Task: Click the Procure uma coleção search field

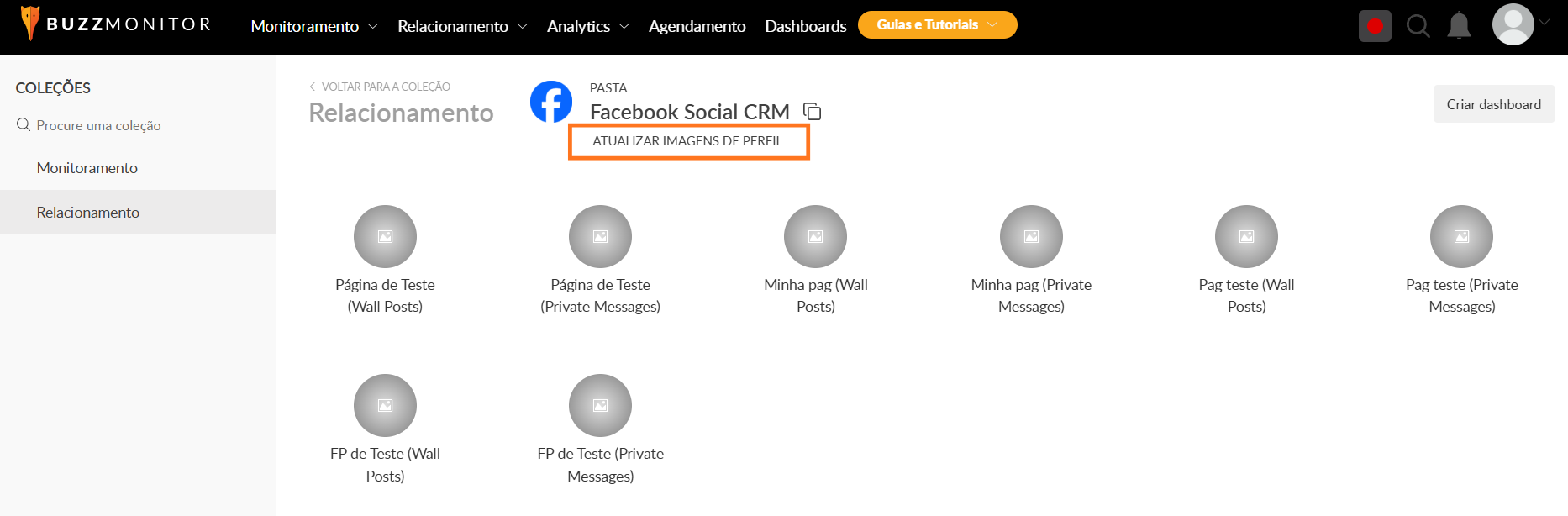Action: click(x=98, y=125)
